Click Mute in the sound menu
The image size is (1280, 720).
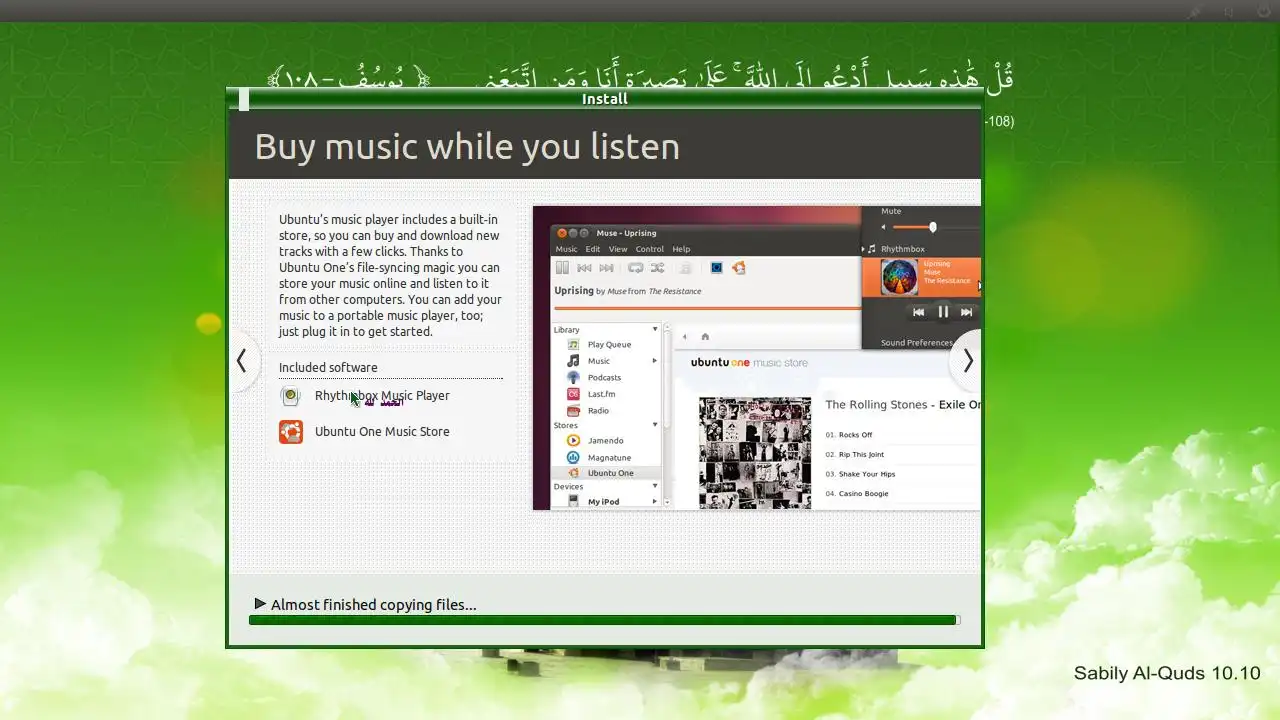point(891,211)
